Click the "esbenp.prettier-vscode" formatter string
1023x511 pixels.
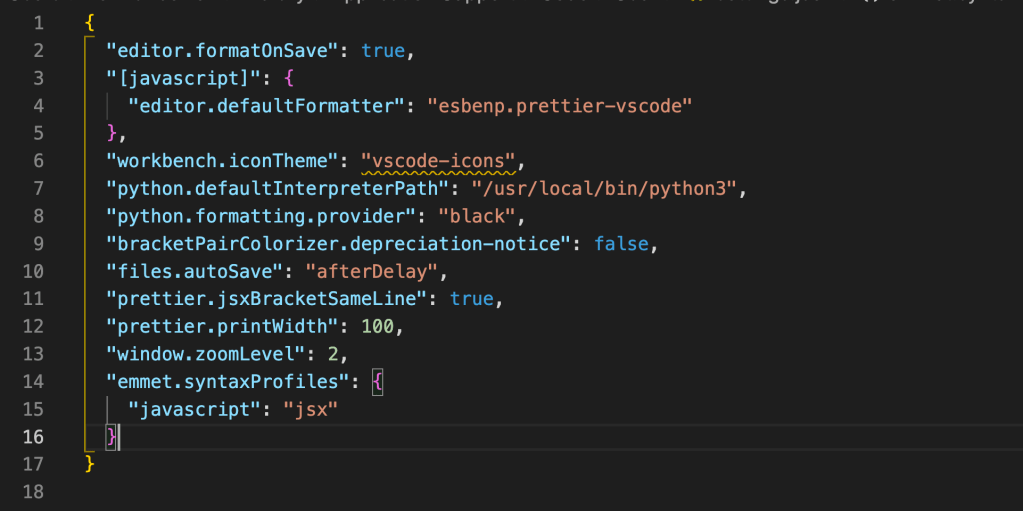(560, 105)
